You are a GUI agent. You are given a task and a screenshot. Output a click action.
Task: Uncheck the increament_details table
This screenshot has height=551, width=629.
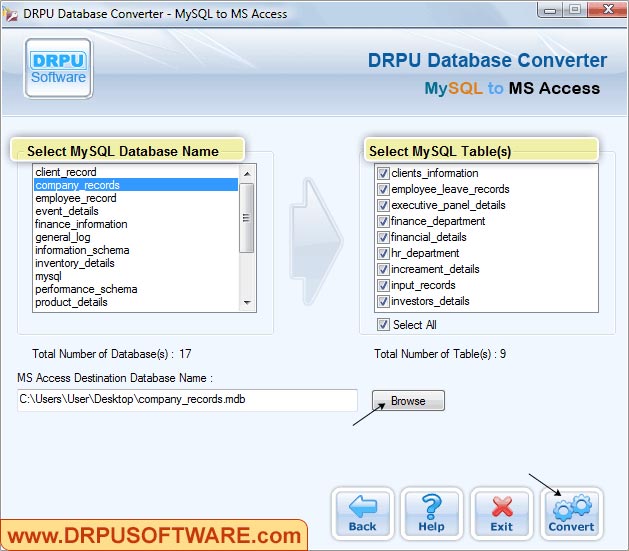(x=383, y=269)
